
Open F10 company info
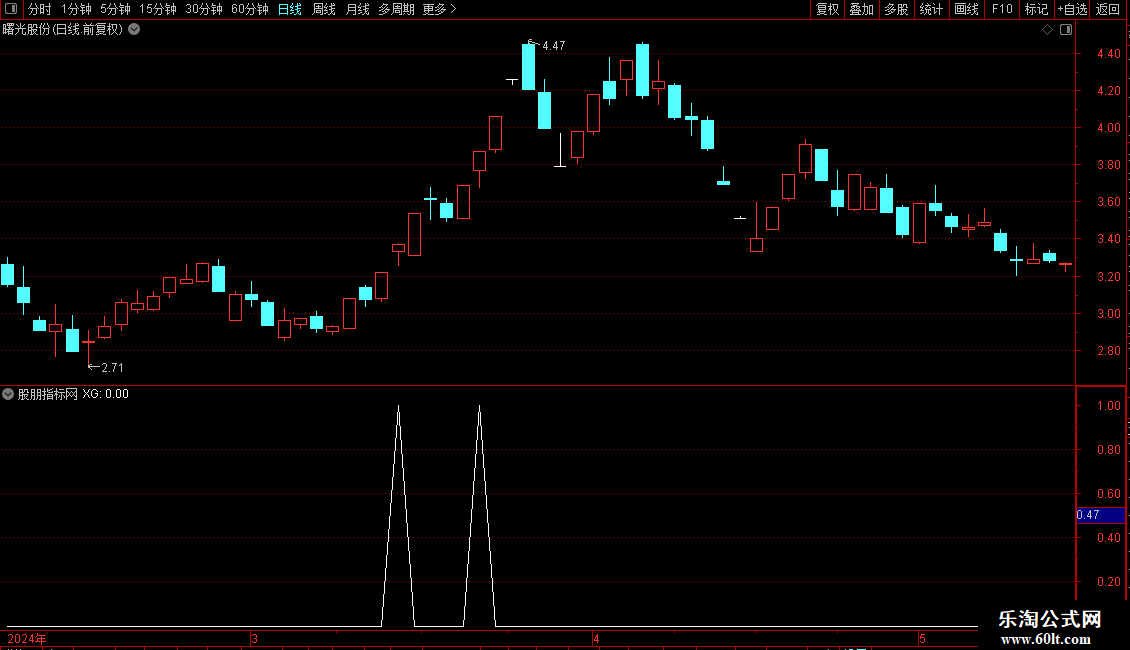click(x=1002, y=9)
